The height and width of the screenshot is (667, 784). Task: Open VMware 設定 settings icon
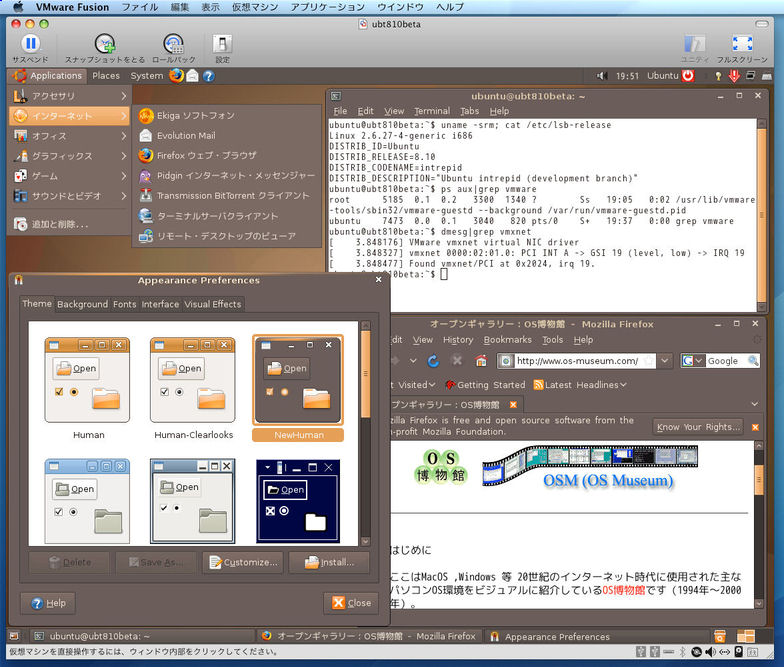click(222, 44)
